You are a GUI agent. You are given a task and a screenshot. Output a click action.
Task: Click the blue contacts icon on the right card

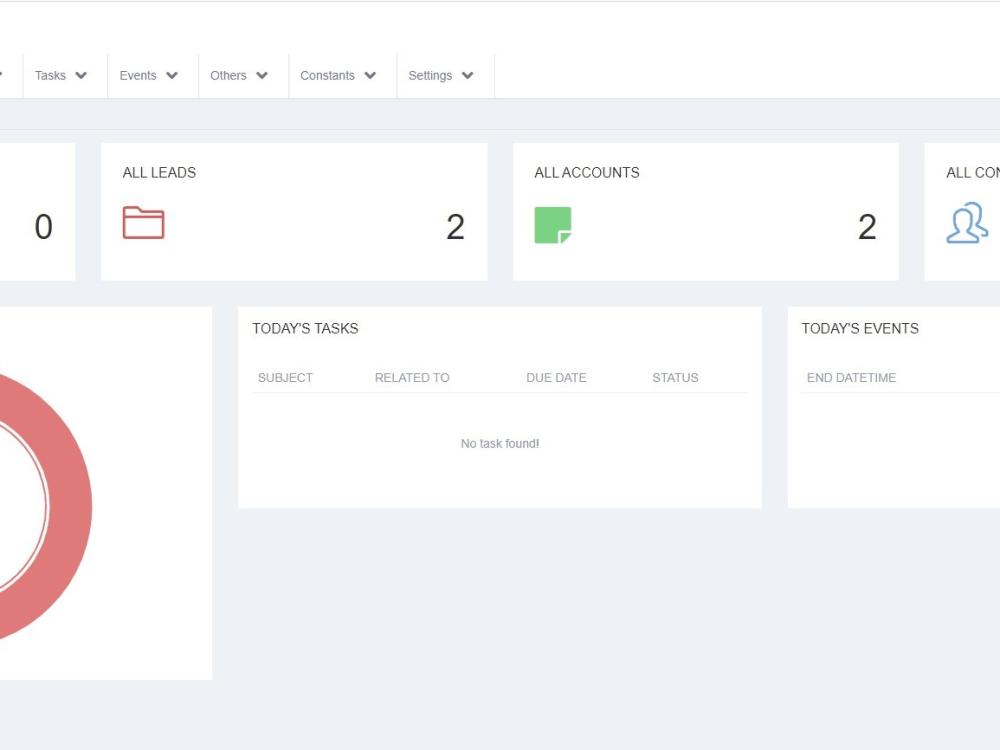[x=966, y=223]
